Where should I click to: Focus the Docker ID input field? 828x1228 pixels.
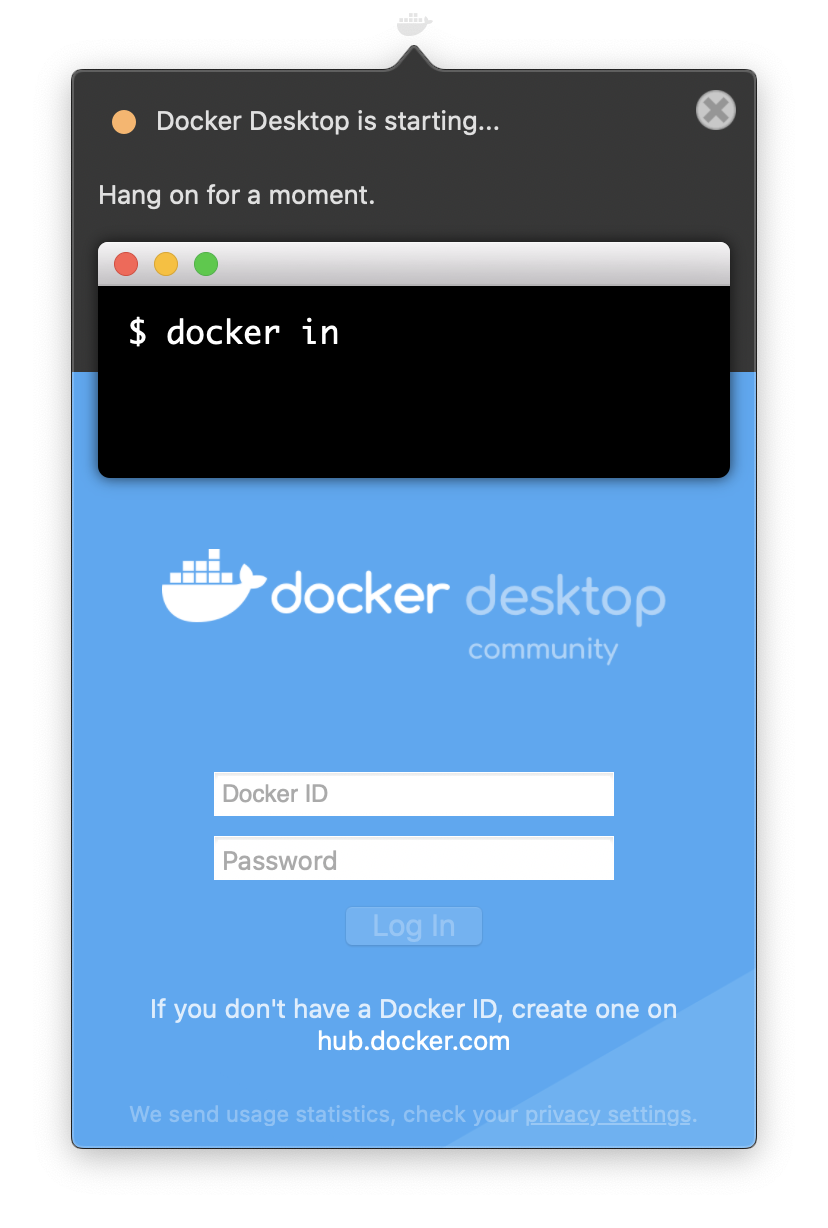pos(414,794)
